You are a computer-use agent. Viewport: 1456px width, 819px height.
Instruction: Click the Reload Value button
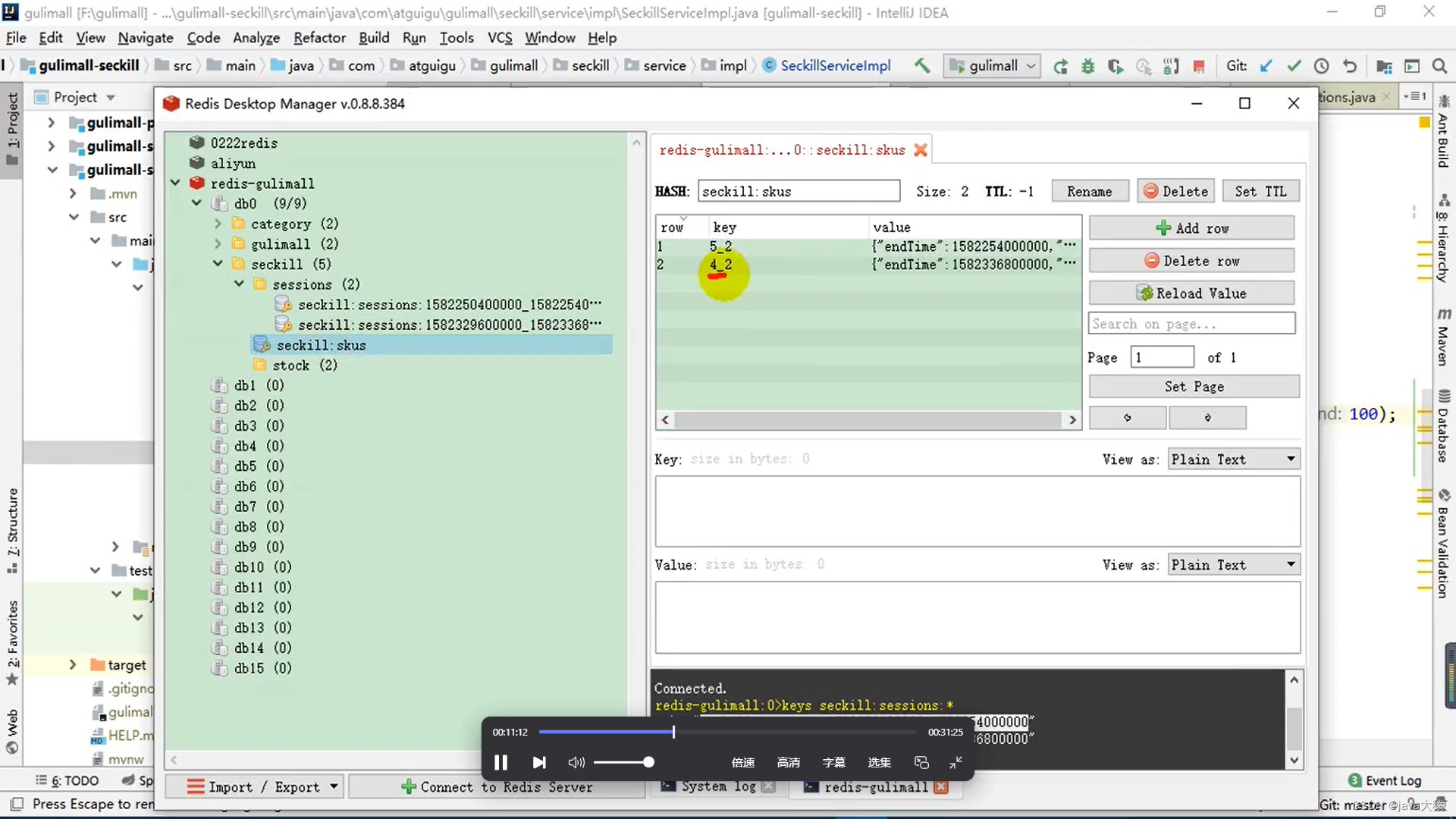click(x=1191, y=293)
